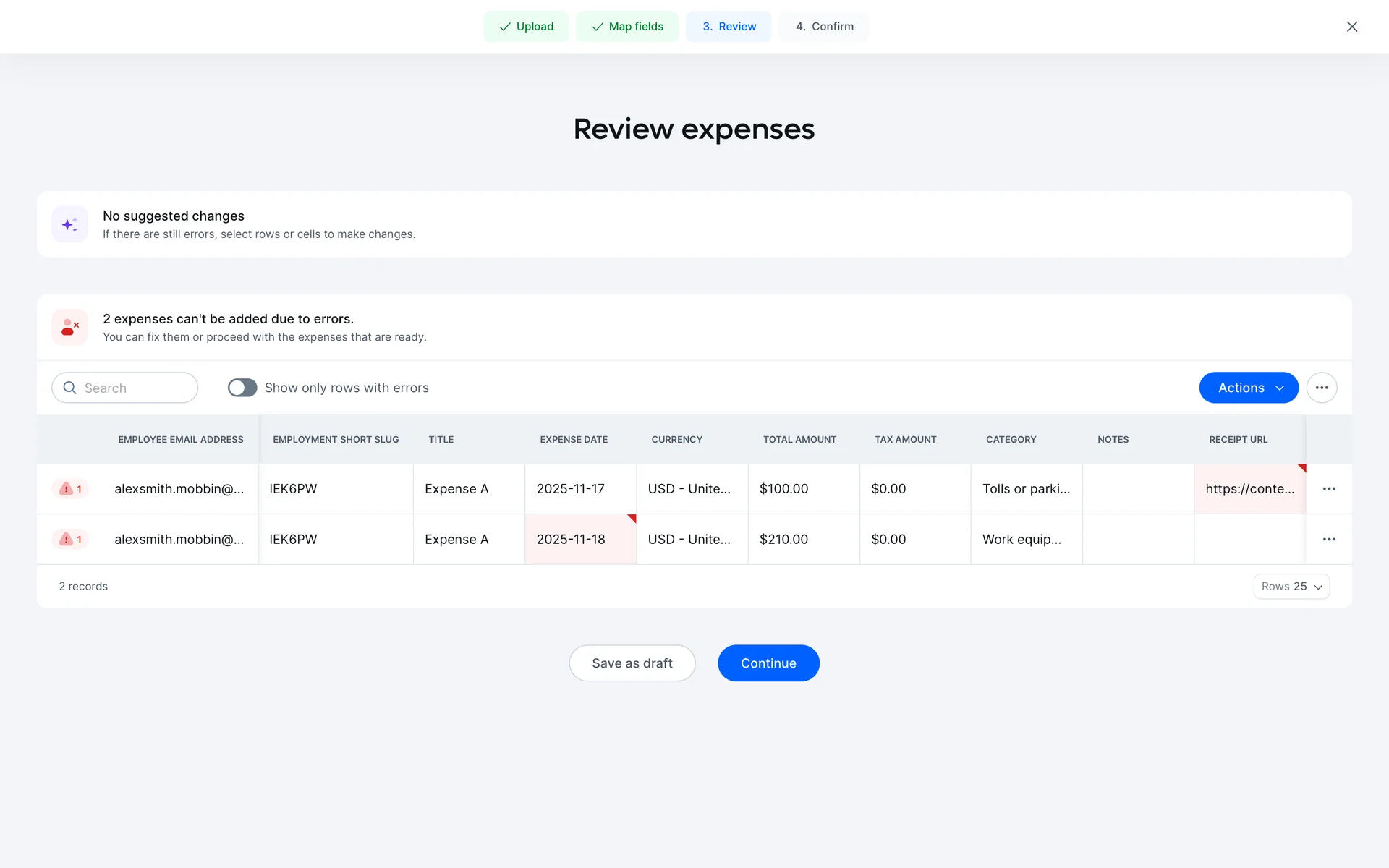Select the errored receipt URL cell
The width and height of the screenshot is (1389, 868).
(x=1249, y=489)
